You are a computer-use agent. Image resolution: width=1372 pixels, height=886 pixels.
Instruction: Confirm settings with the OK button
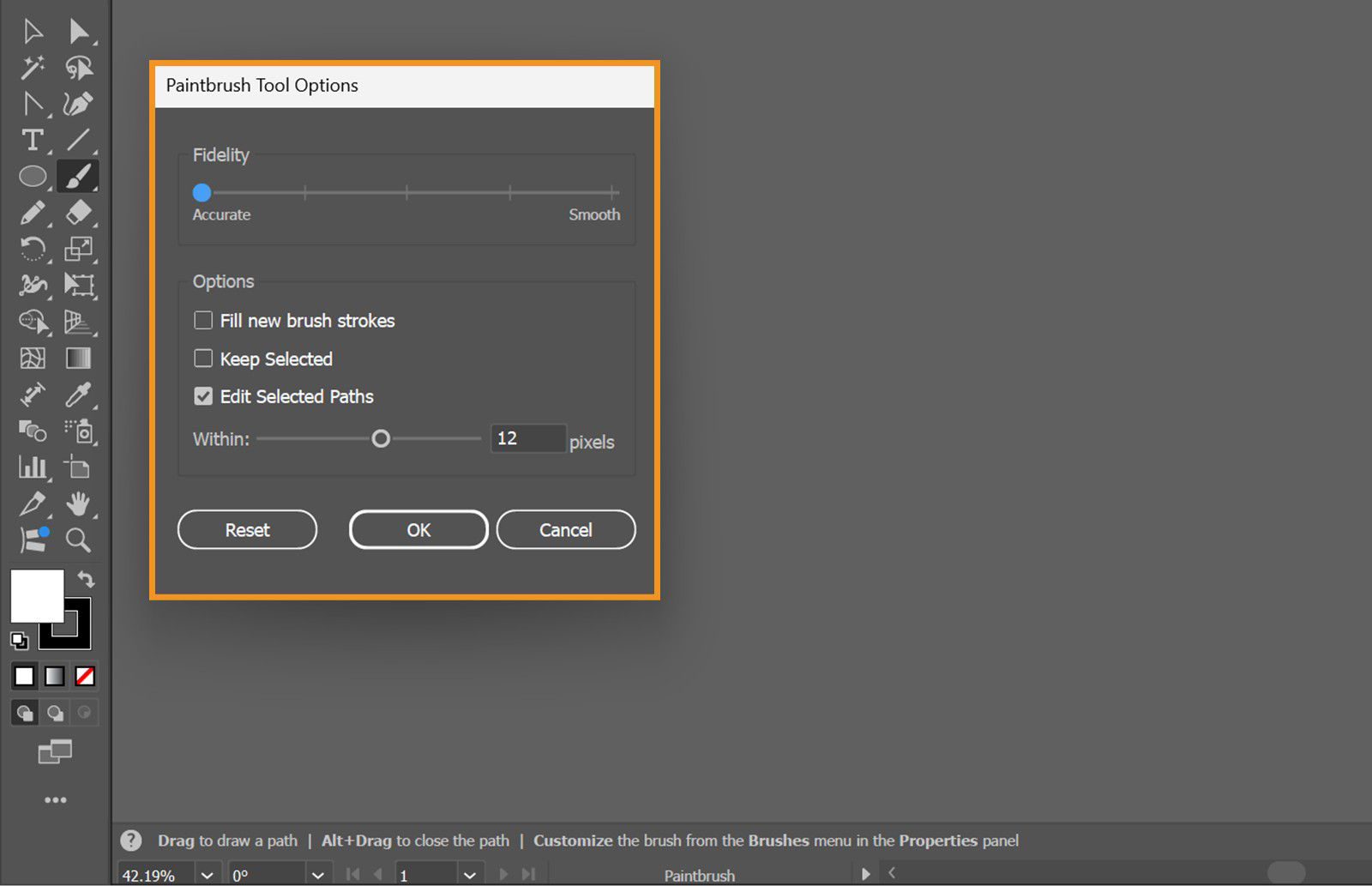(x=418, y=529)
